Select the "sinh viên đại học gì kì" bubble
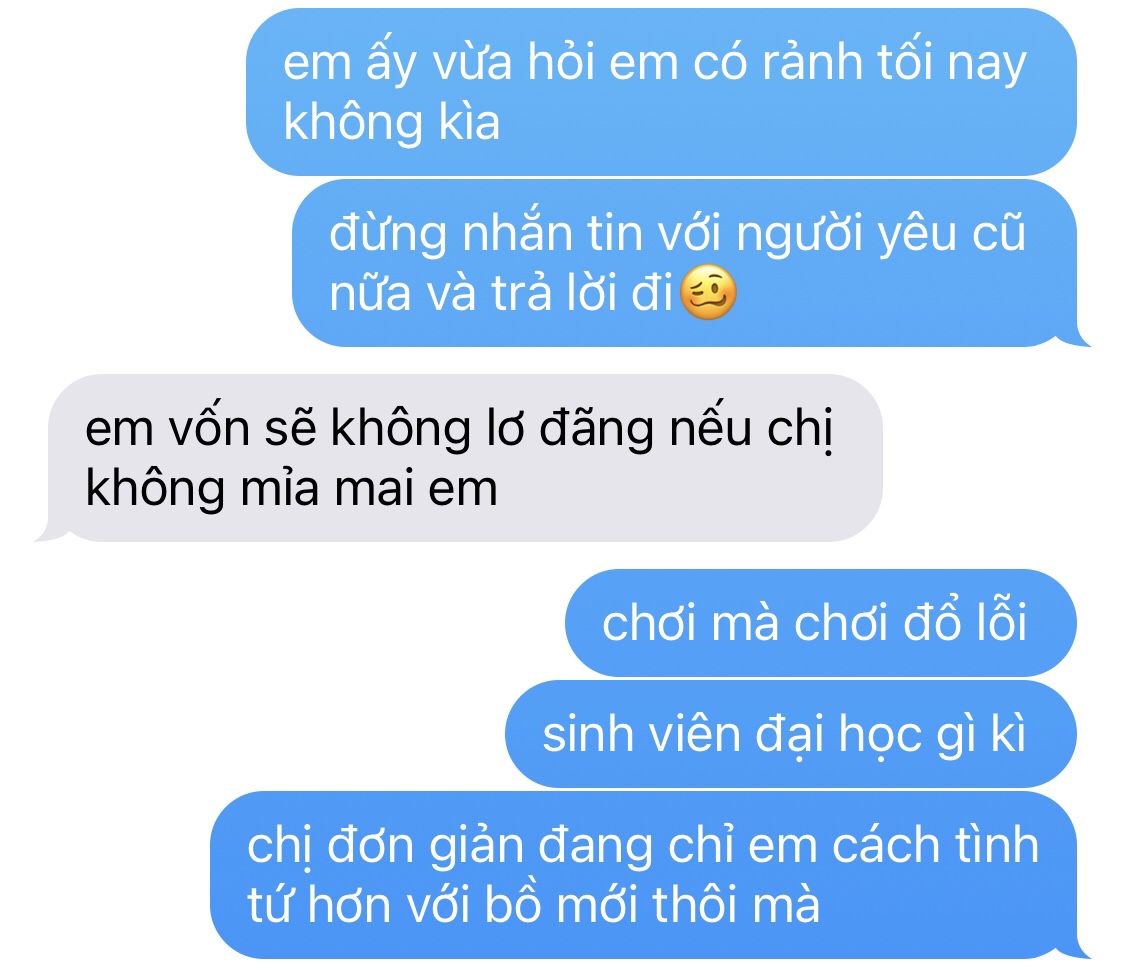The image size is (1125, 971). coord(791,734)
